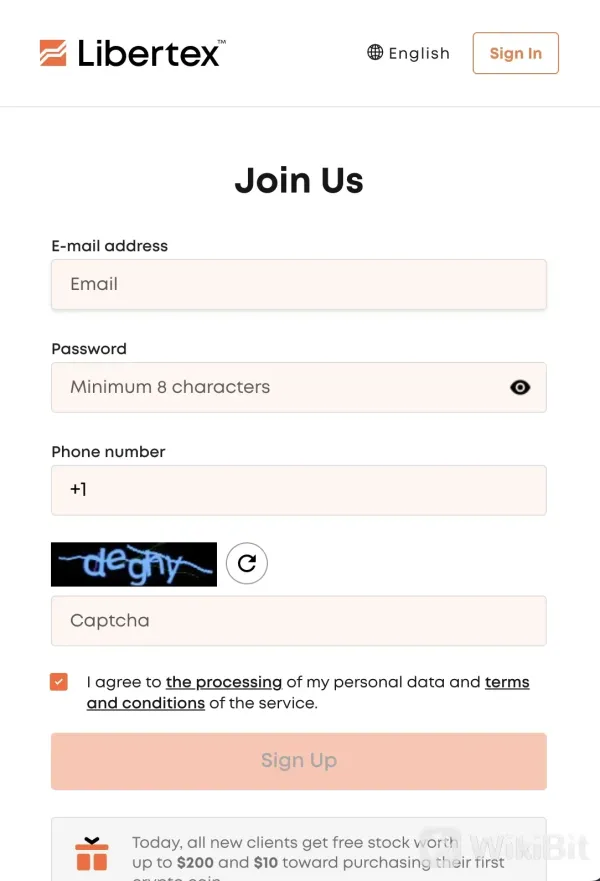600x881 pixels.
Task: Refresh the captcha image
Action: (247, 563)
